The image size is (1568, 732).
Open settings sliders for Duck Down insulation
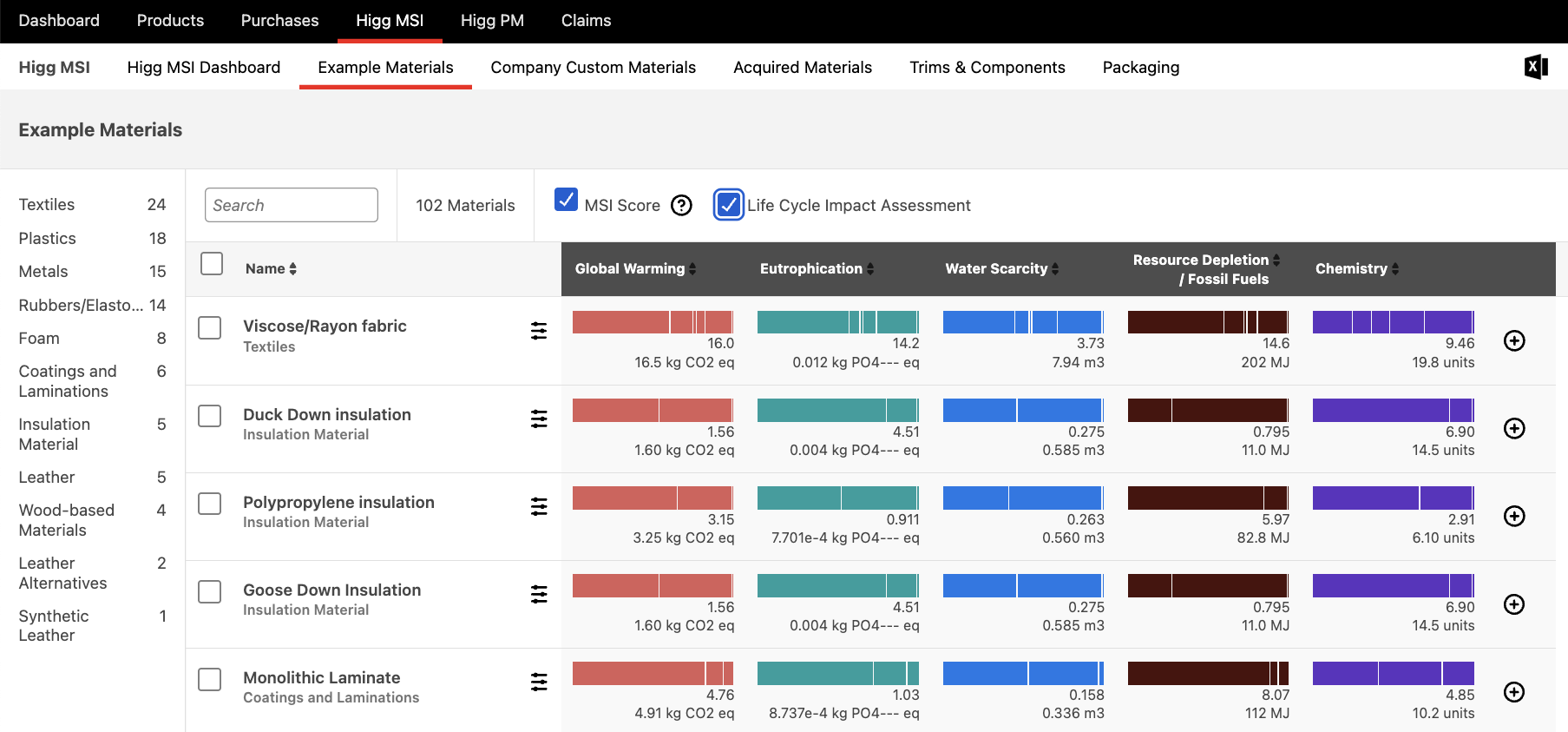point(539,419)
